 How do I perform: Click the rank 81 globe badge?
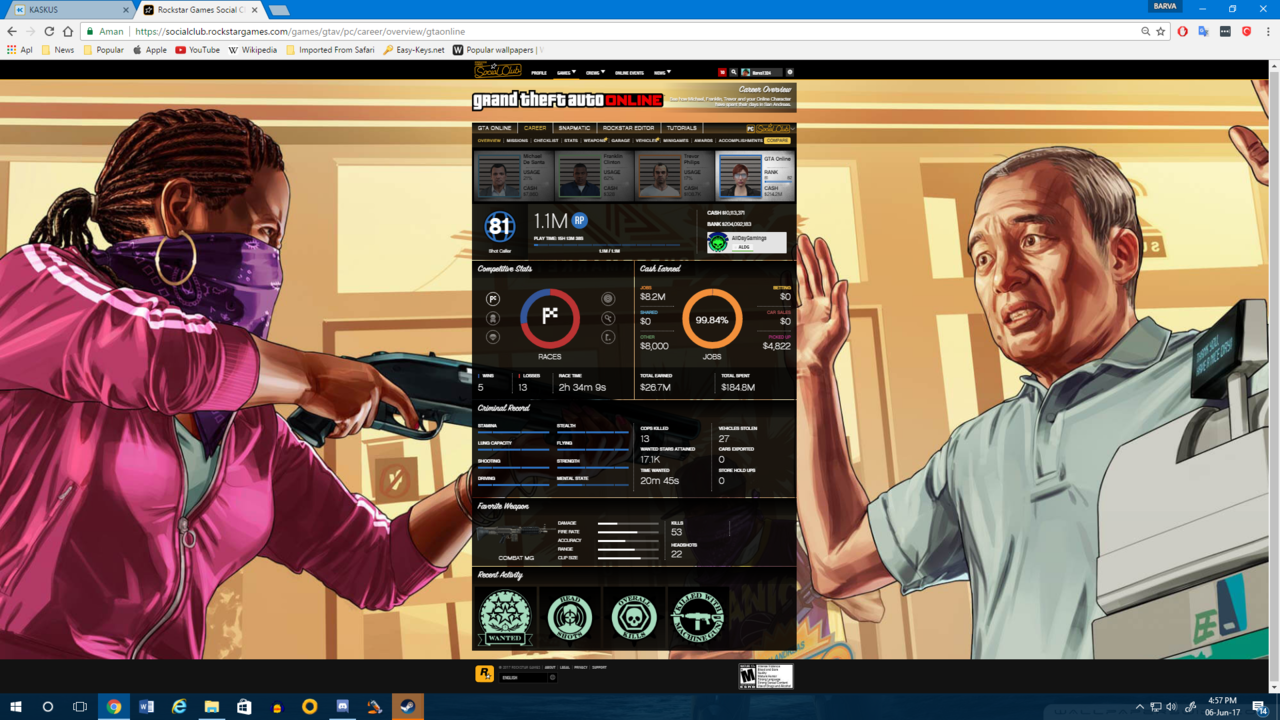click(500, 226)
